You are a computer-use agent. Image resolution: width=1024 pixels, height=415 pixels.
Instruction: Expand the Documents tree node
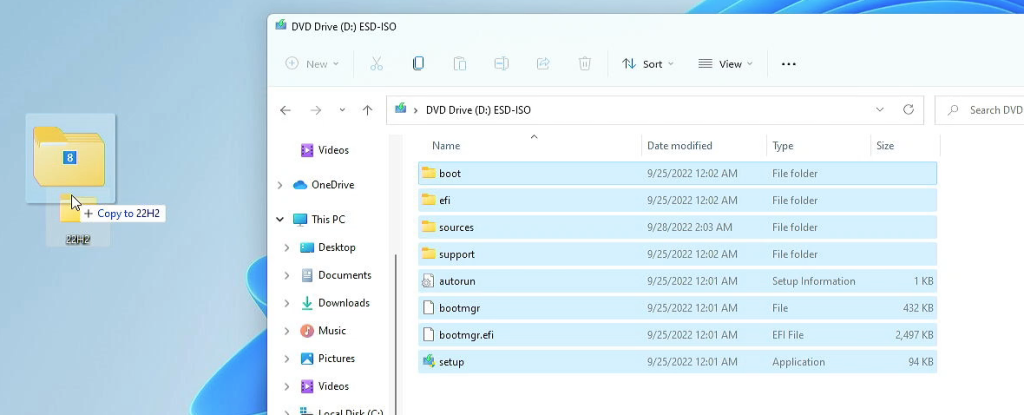tap(287, 275)
